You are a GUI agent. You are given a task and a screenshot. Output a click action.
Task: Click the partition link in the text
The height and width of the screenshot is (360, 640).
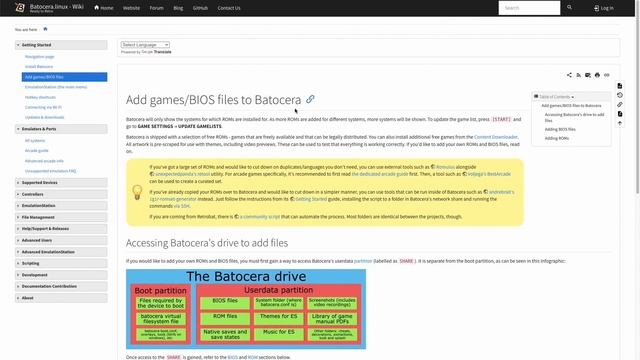click(x=363, y=261)
